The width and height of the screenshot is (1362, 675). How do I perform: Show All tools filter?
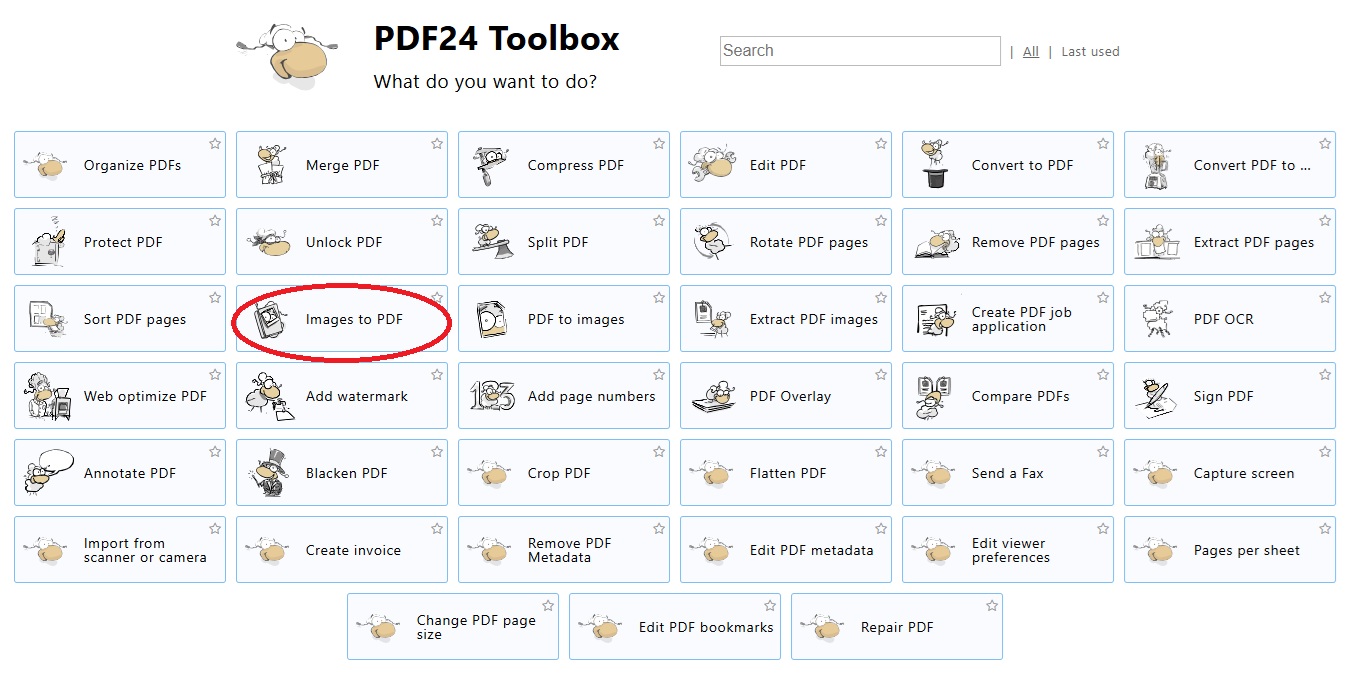(1030, 52)
